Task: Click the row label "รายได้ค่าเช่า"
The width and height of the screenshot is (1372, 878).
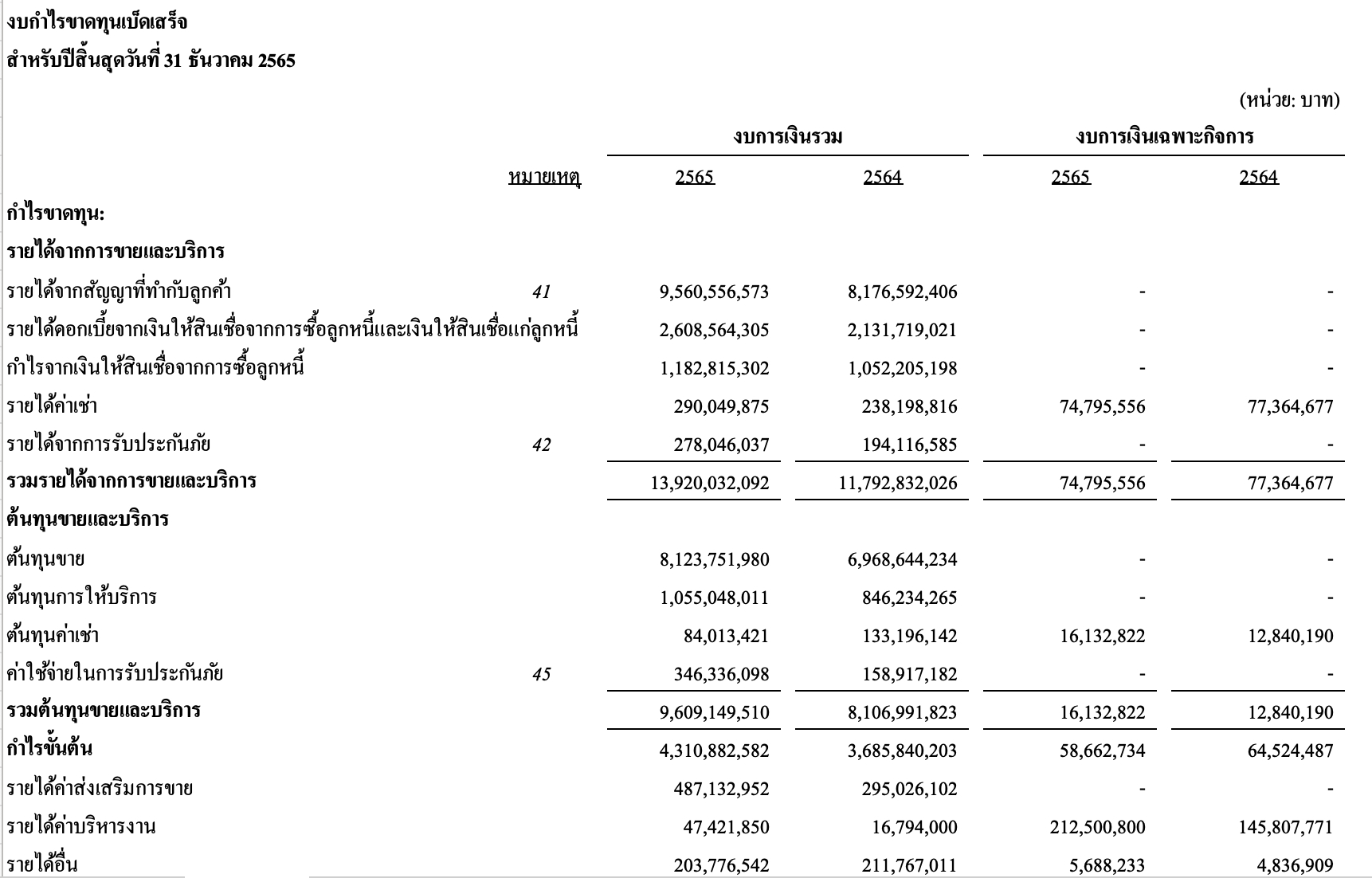Action: 52,406
